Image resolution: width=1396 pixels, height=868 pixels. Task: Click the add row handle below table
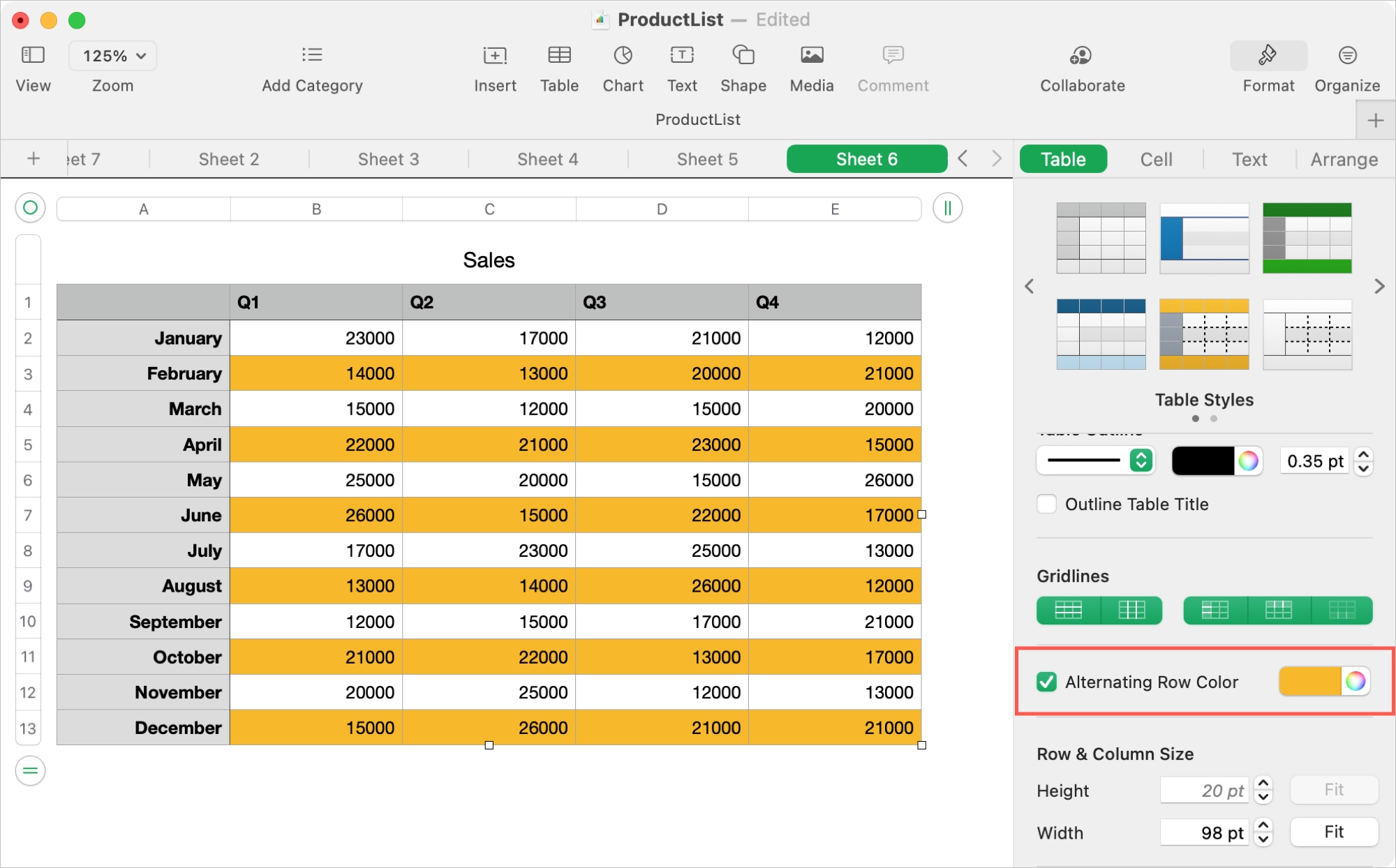point(30,770)
